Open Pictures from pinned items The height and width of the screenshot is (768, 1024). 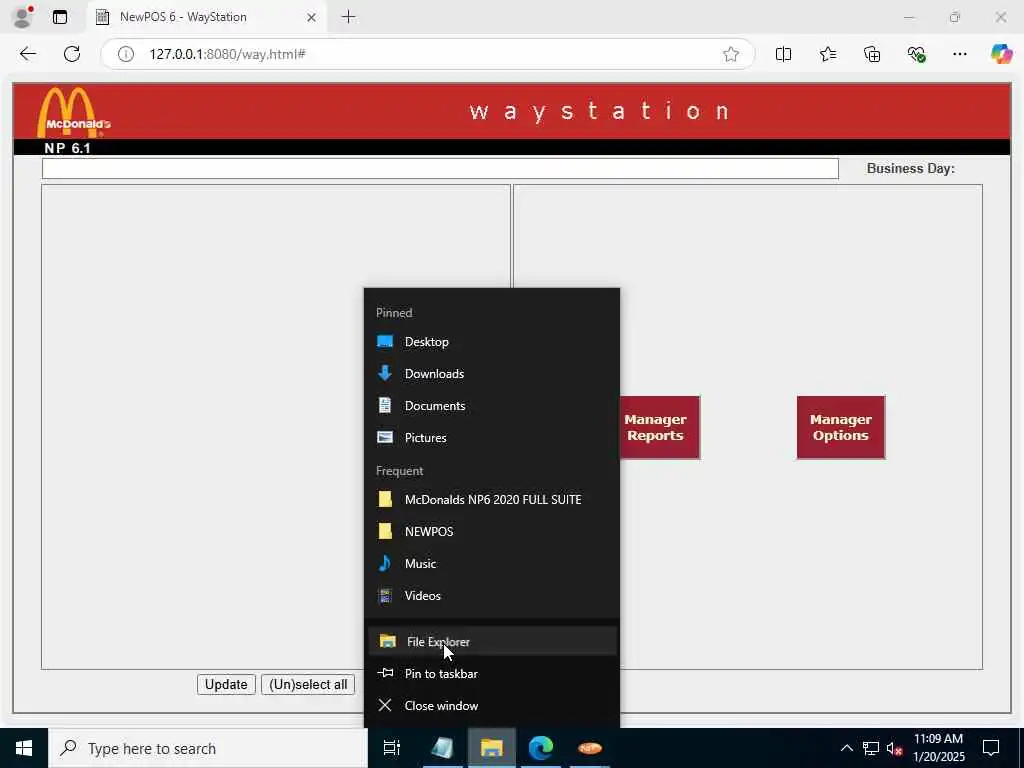pos(492,438)
